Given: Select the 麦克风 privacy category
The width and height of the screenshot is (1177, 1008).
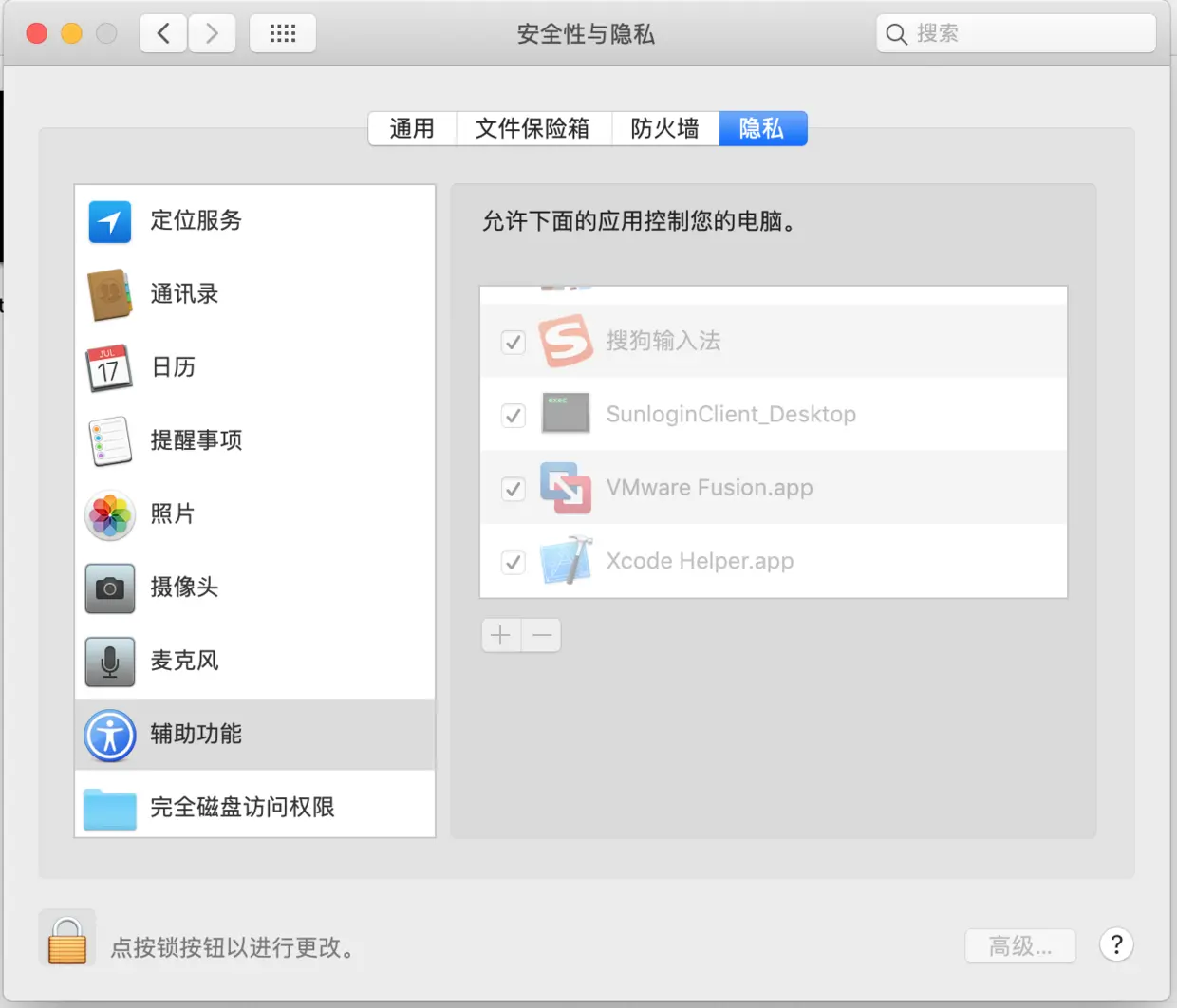Looking at the screenshot, I should [x=185, y=662].
